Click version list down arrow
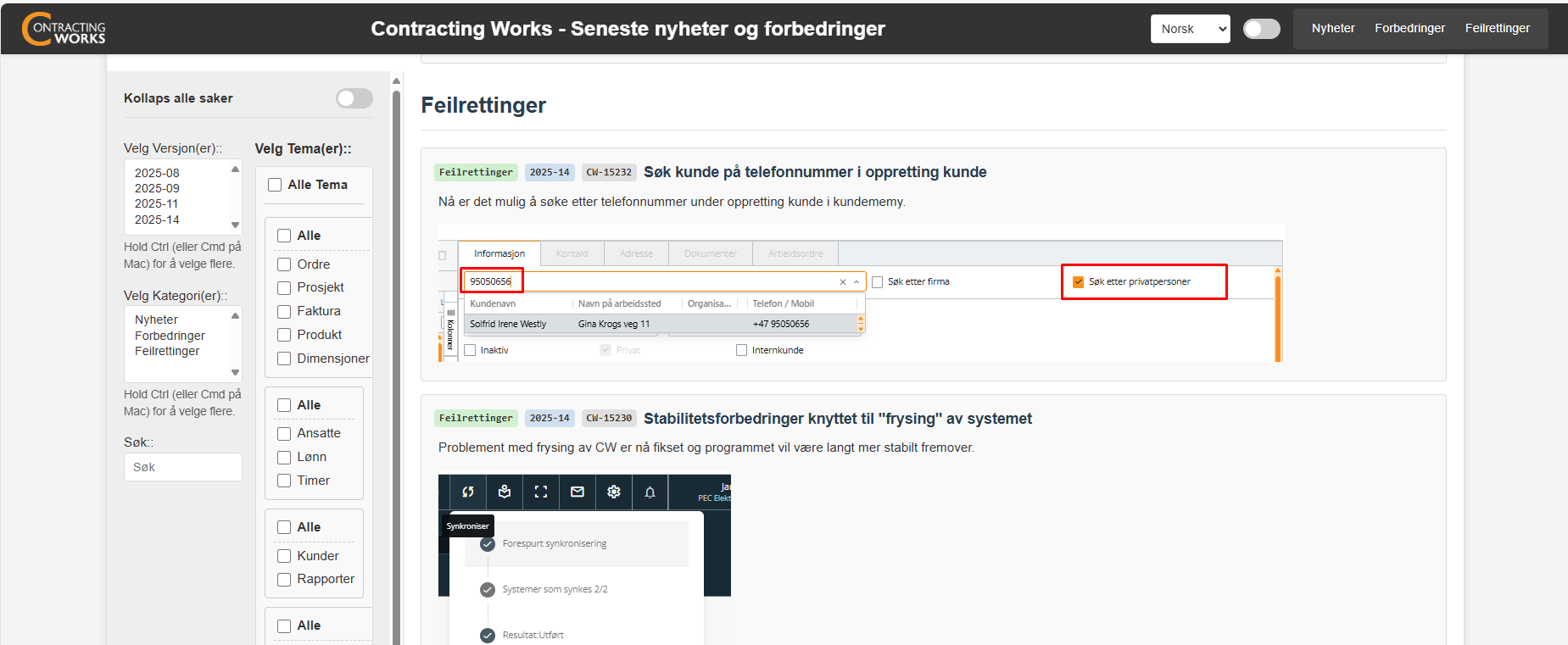 pyautogui.click(x=236, y=225)
